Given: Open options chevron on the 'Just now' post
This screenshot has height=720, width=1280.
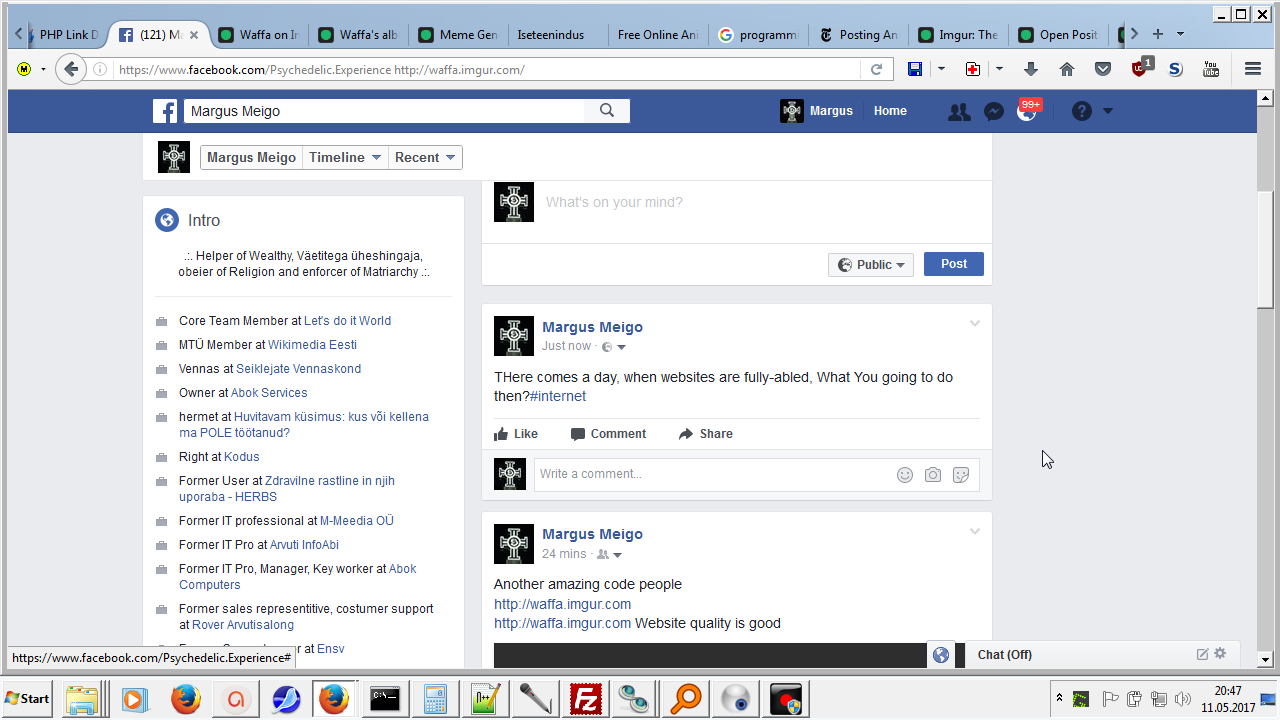Looking at the screenshot, I should click(x=975, y=324).
